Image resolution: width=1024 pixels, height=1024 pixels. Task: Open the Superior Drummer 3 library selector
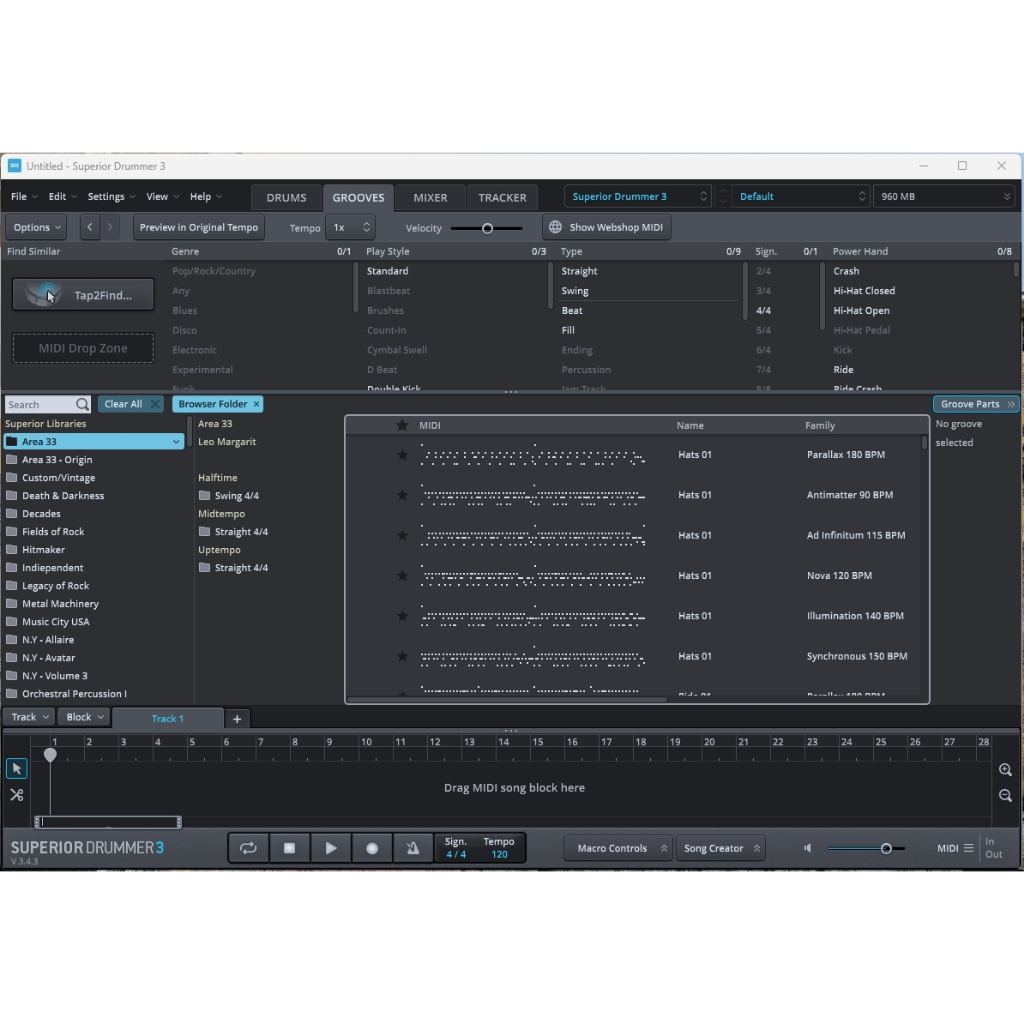638,197
